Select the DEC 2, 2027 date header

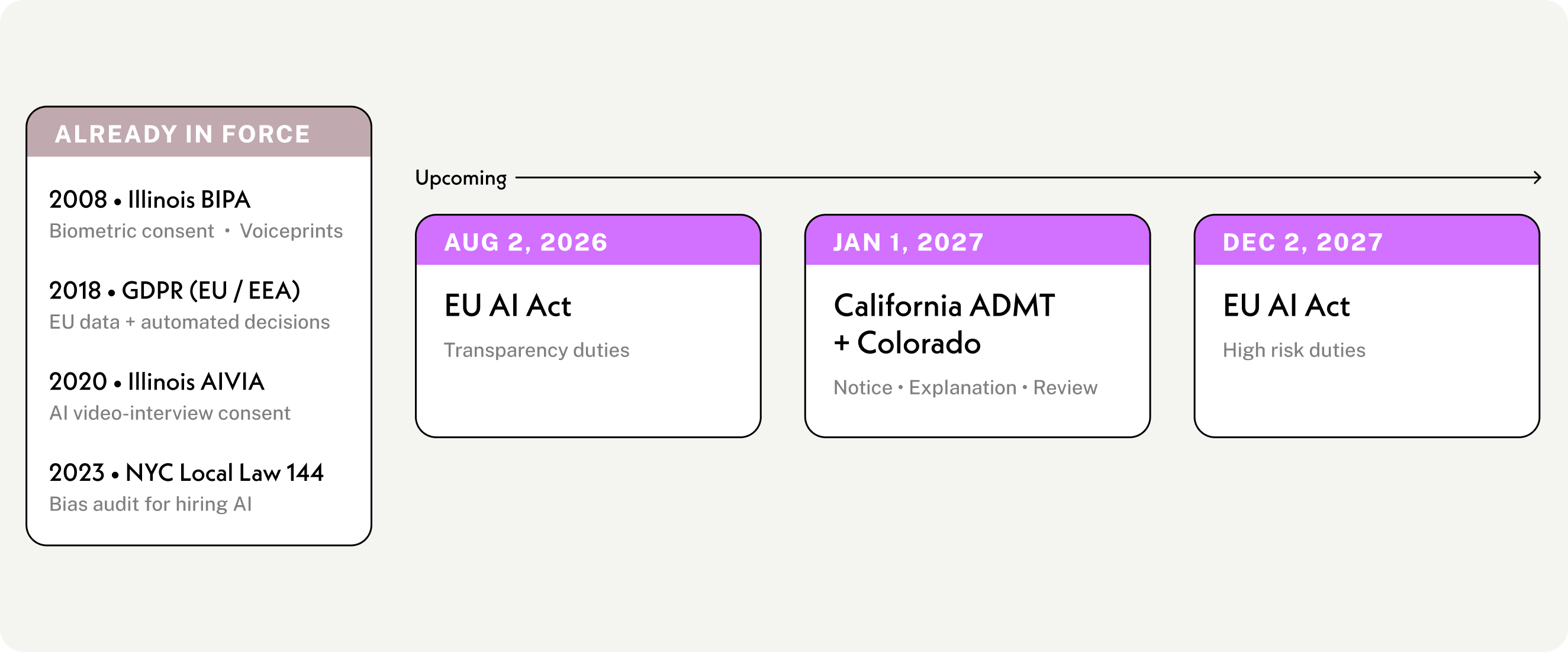coord(1303,242)
